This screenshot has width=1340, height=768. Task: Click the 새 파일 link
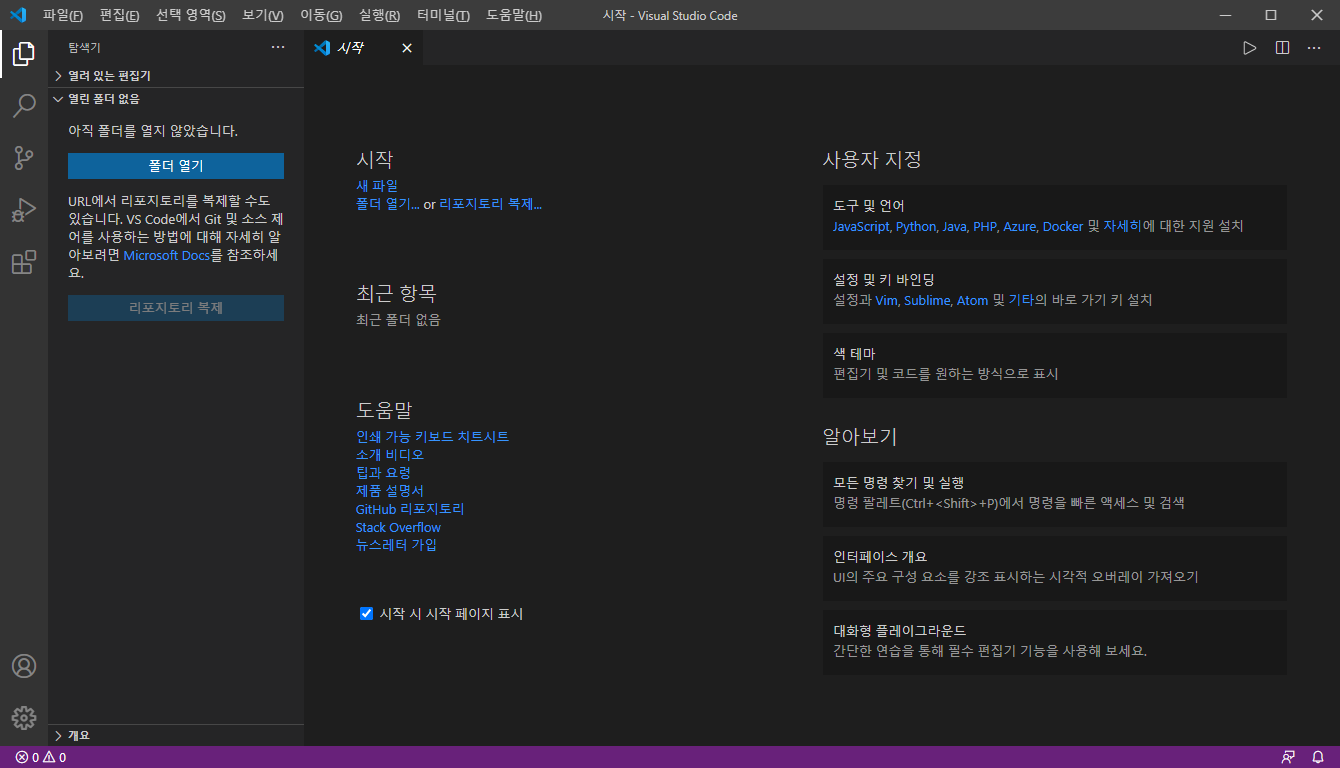[x=377, y=185]
